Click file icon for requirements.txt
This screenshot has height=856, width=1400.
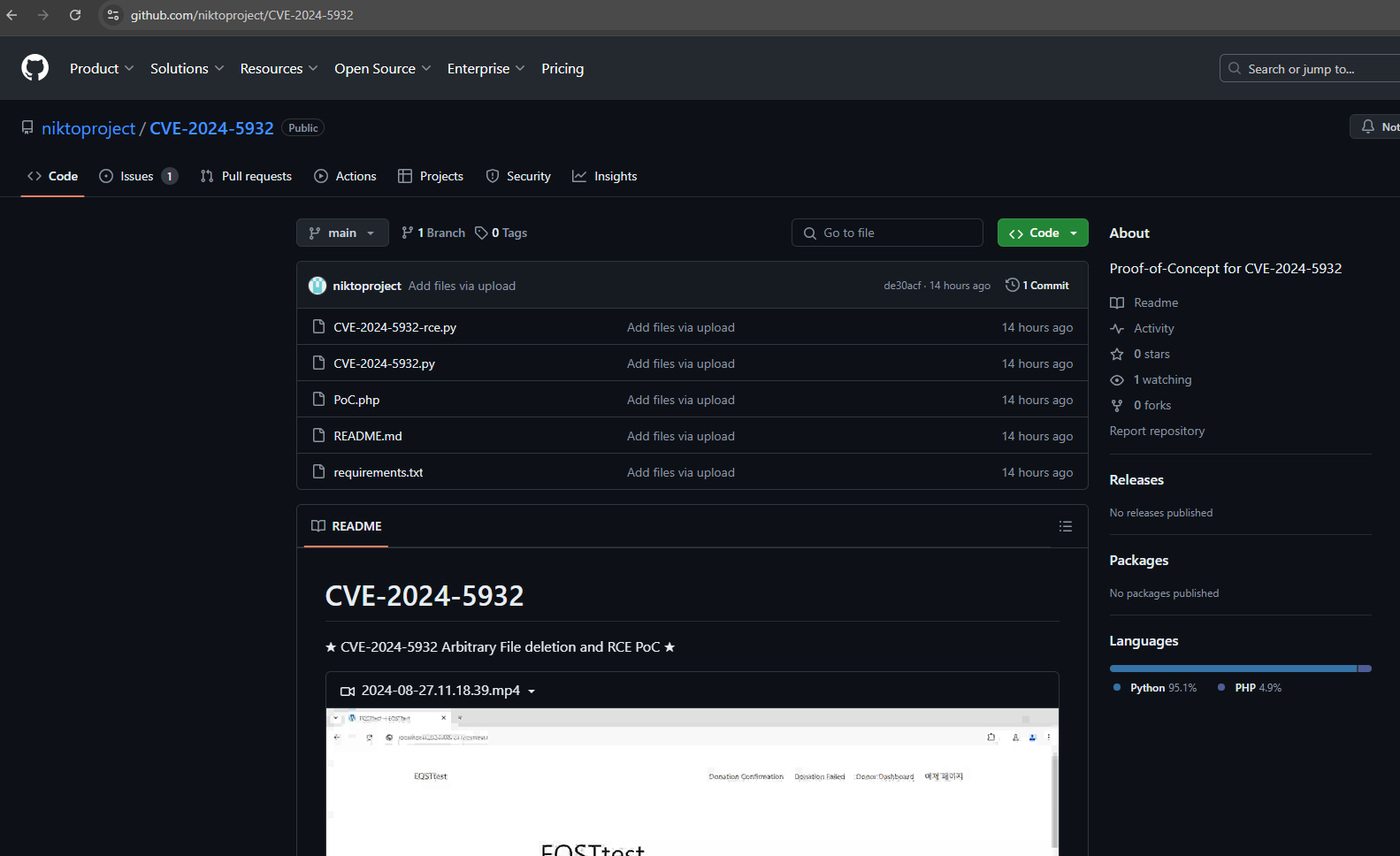click(319, 471)
